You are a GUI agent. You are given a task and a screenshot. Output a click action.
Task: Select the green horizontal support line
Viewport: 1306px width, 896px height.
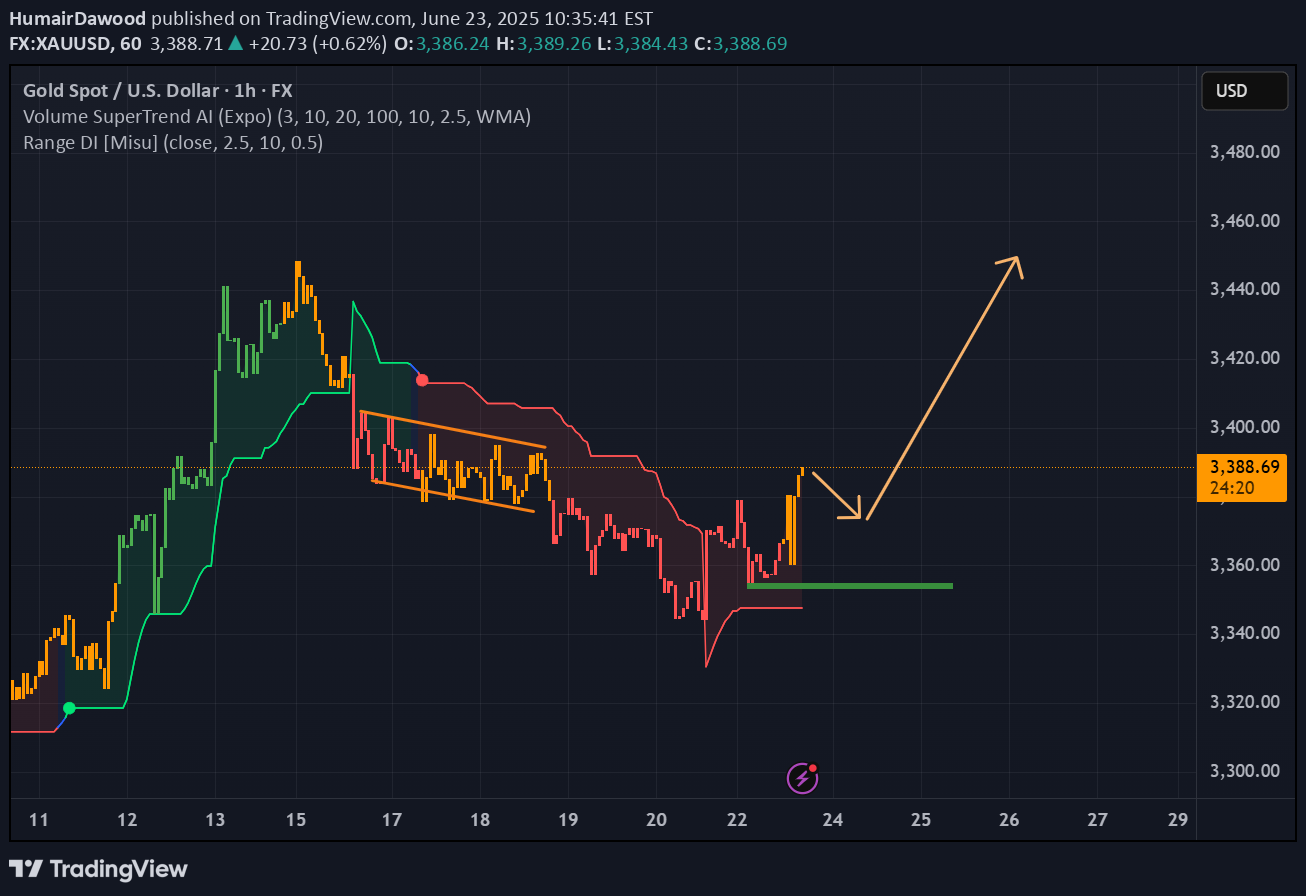coord(849,586)
